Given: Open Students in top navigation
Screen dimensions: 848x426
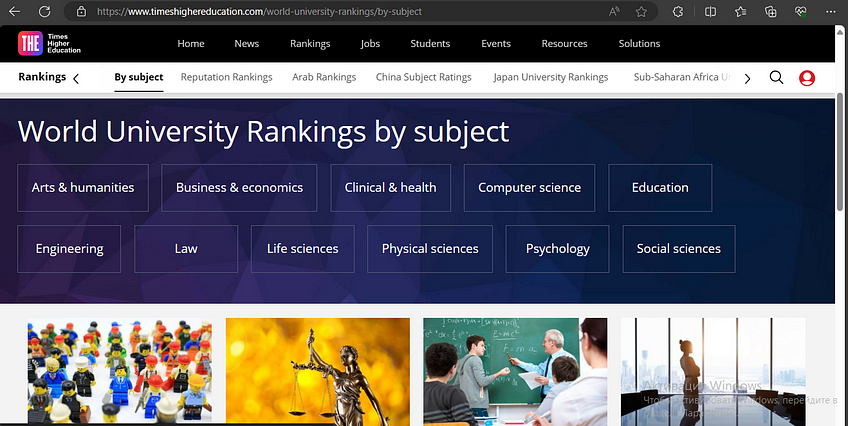Looking at the screenshot, I should (430, 44).
